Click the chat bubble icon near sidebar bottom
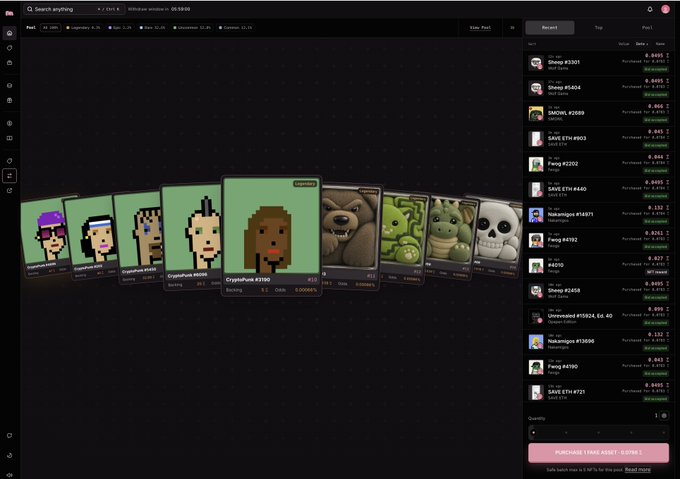 coord(10,436)
